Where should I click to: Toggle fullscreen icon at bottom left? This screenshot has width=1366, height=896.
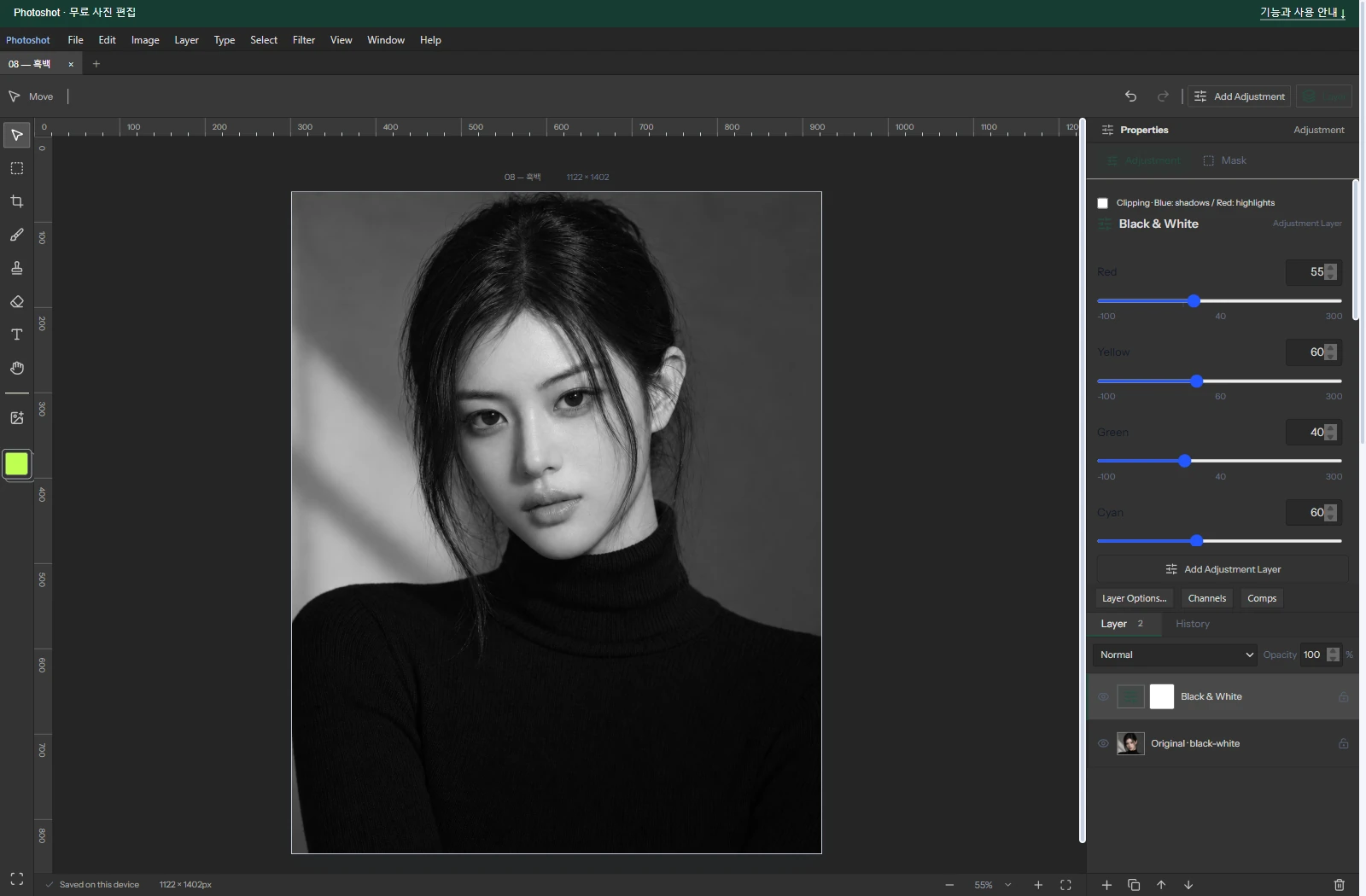click(16, 879)
